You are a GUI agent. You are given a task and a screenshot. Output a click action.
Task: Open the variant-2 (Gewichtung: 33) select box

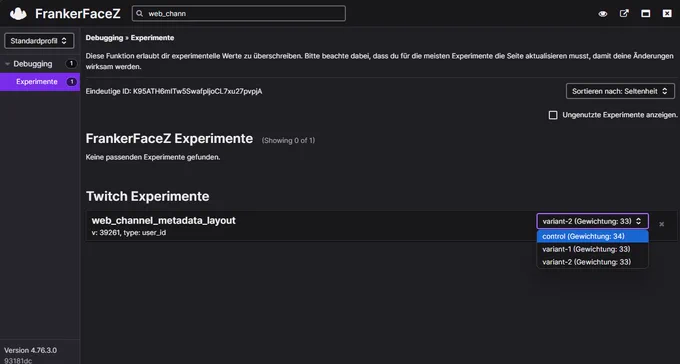[x=592, y=221]
